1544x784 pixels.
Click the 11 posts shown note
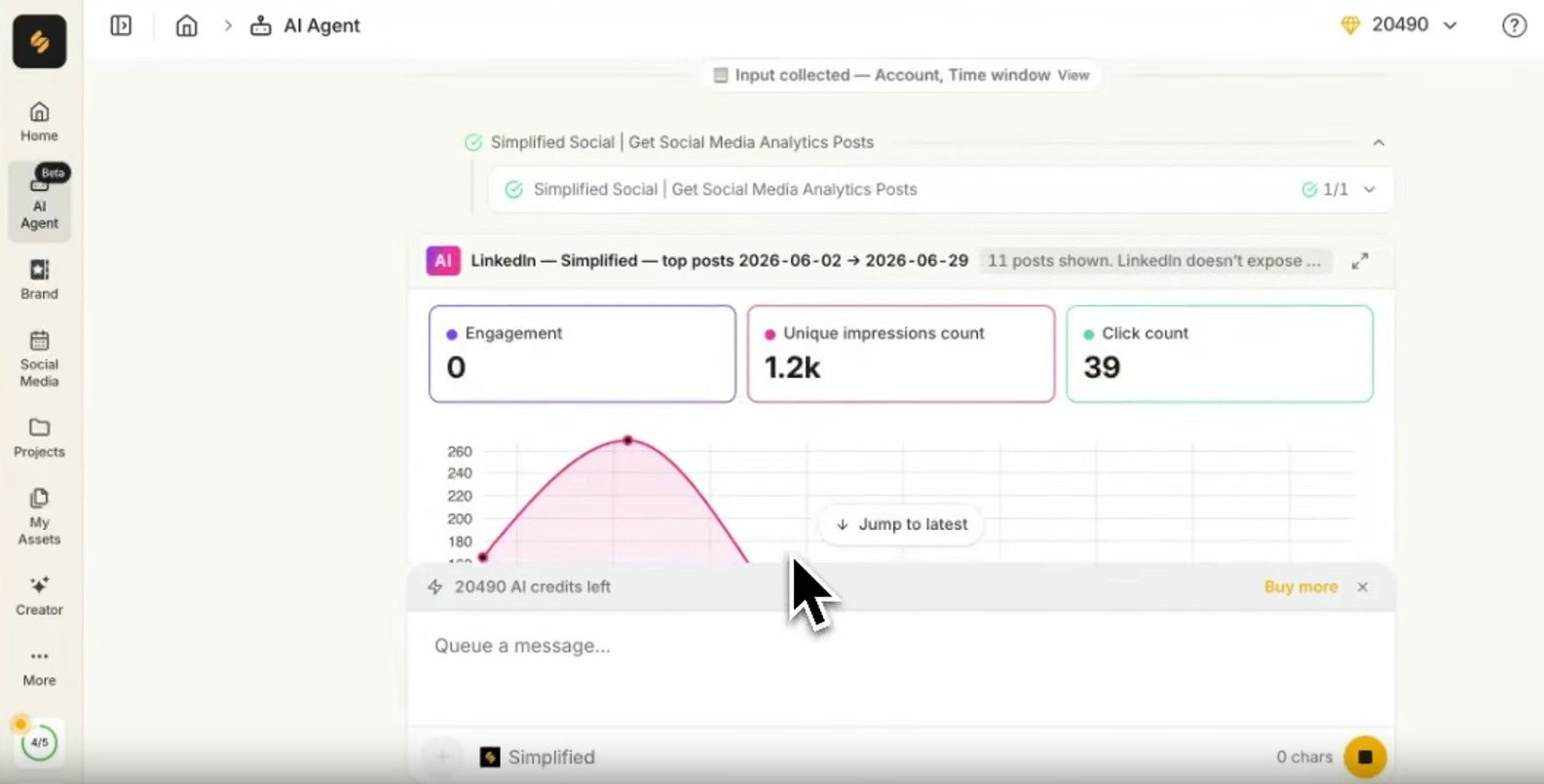pyautogui.click(x=1154, y=261)
